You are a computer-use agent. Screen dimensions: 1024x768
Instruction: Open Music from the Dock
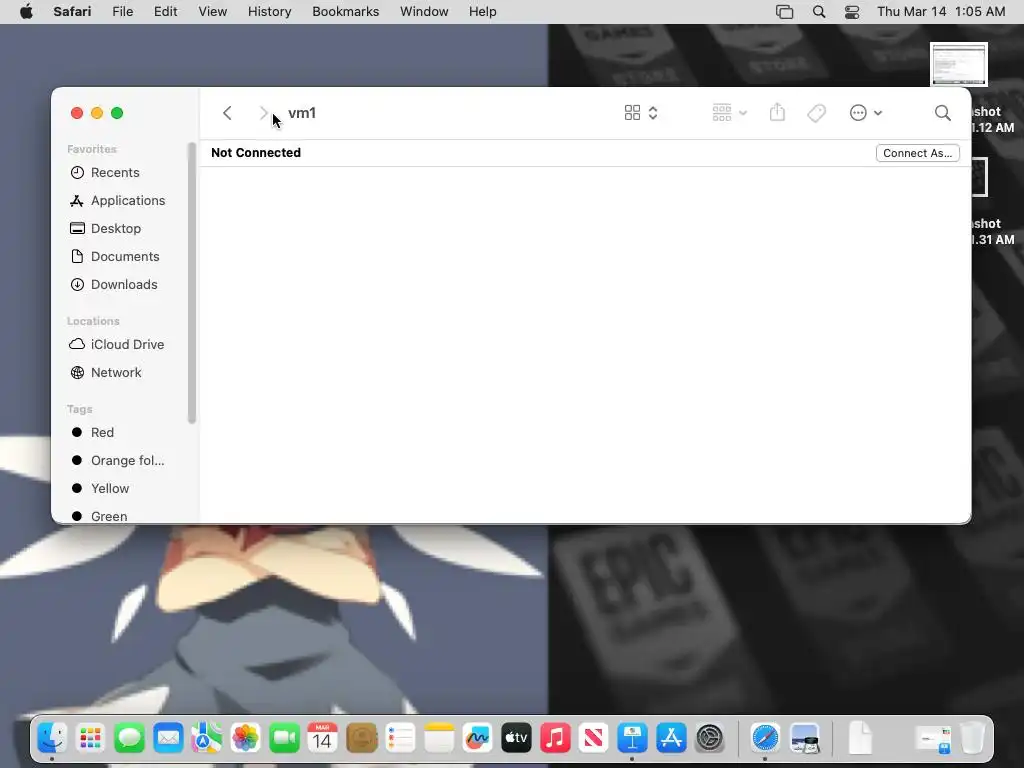[555, 739]
